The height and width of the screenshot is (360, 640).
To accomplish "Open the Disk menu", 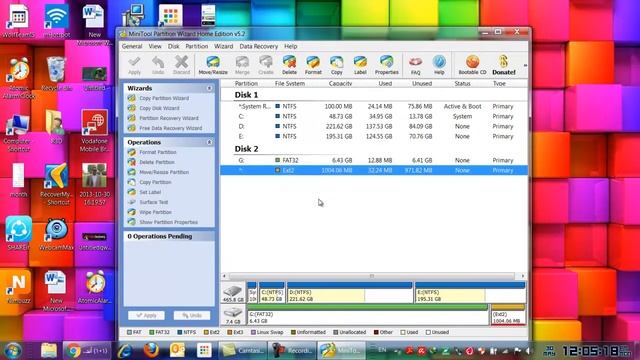I will pyautogui.click(x=173, y=47).
